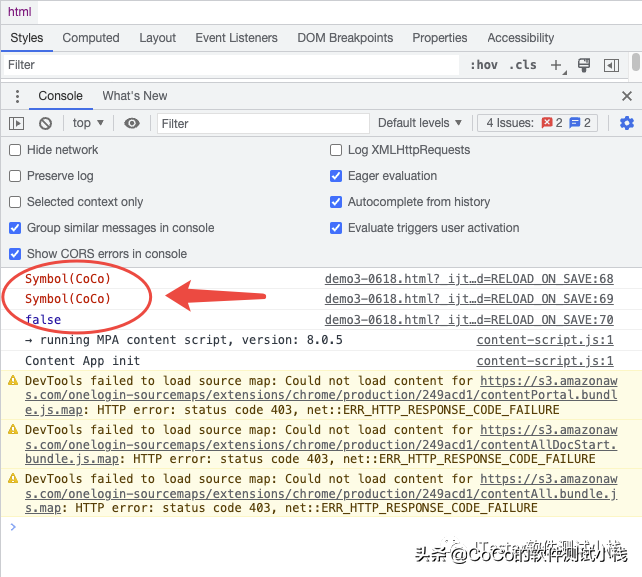Viewport: 642px width, 577px height.
Task: Enable Log XMLHttpRequests checkbox
Action: coord(336,150)
